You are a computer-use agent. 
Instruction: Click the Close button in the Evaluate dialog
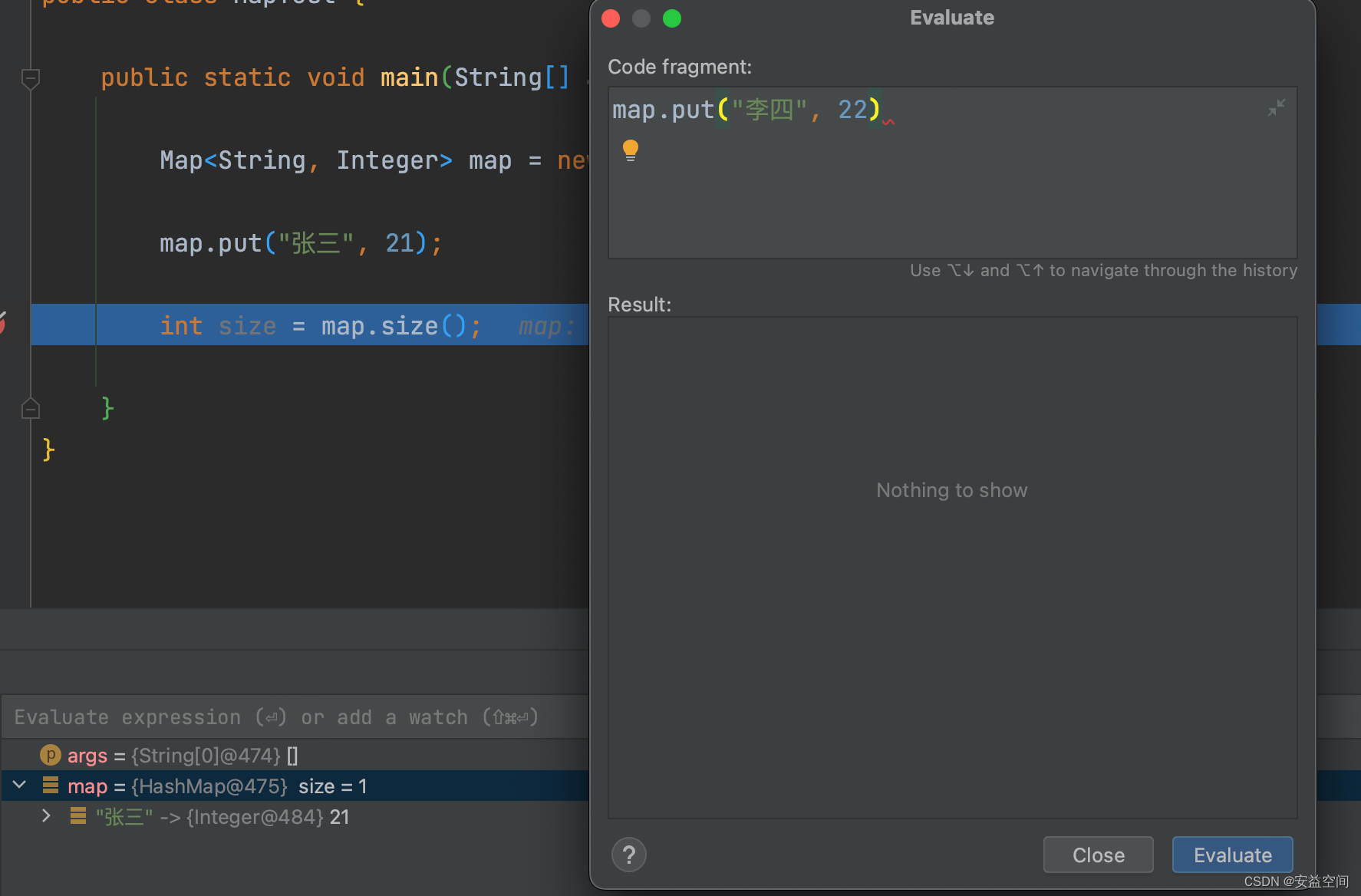[1098, 855]
